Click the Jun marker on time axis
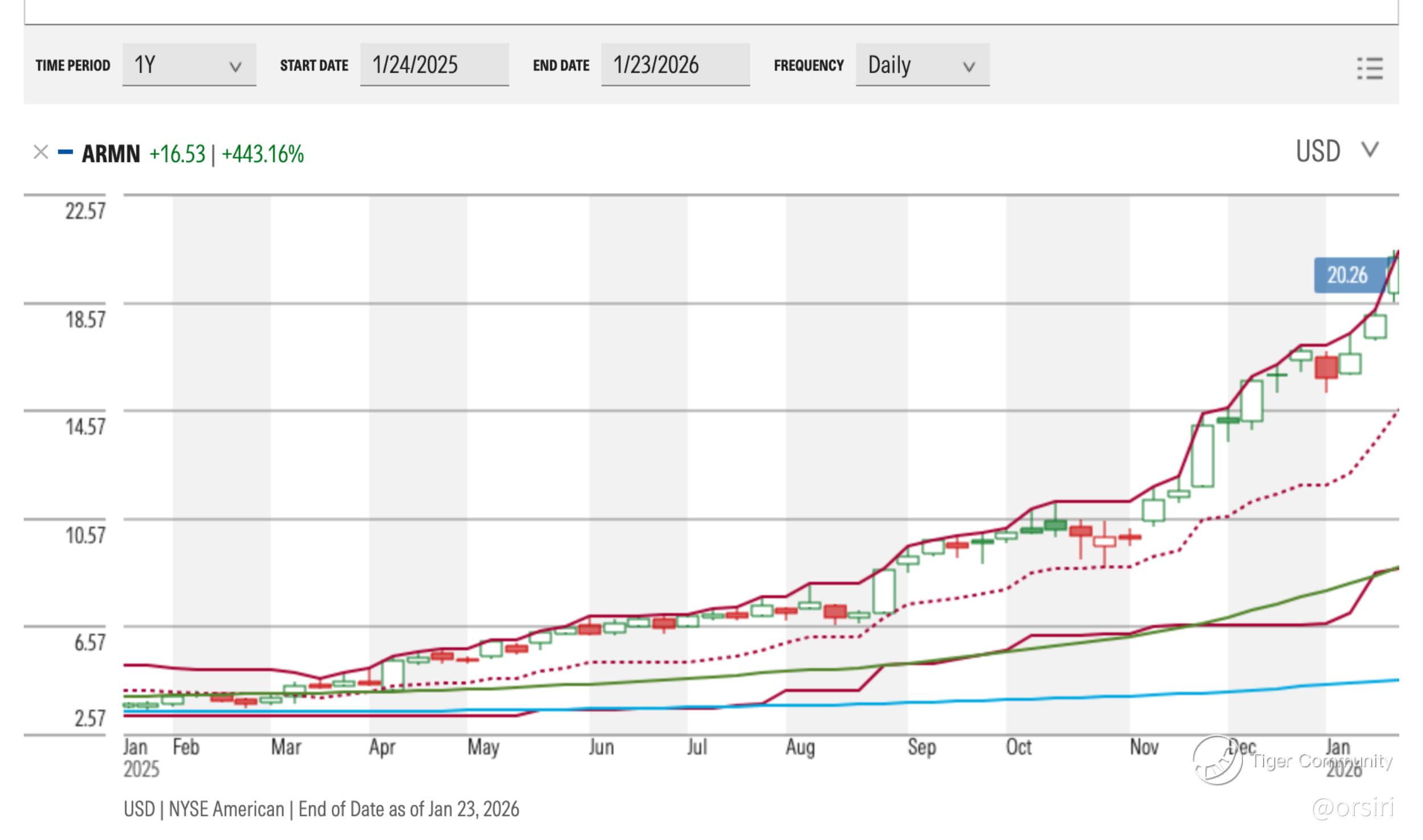The width and height of the screenshot is (1423, 840). pos(601,747)
